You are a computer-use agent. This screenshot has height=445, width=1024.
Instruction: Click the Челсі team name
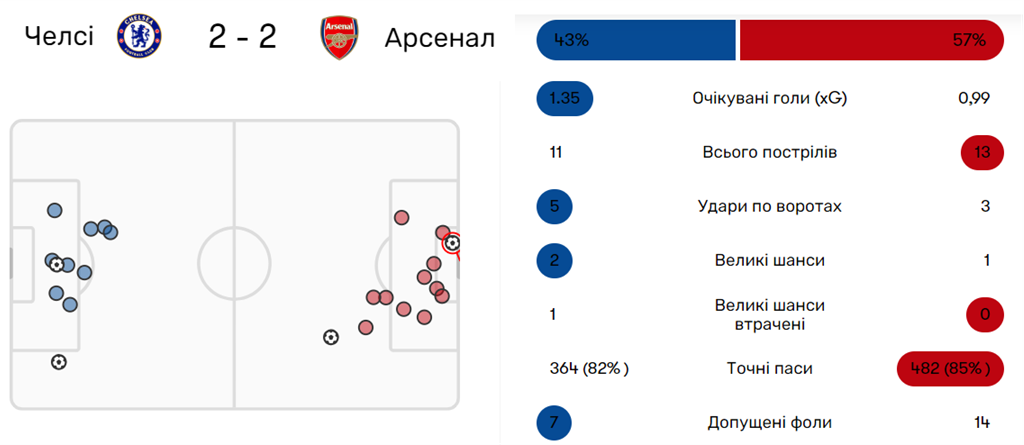(x=58, y=38)
